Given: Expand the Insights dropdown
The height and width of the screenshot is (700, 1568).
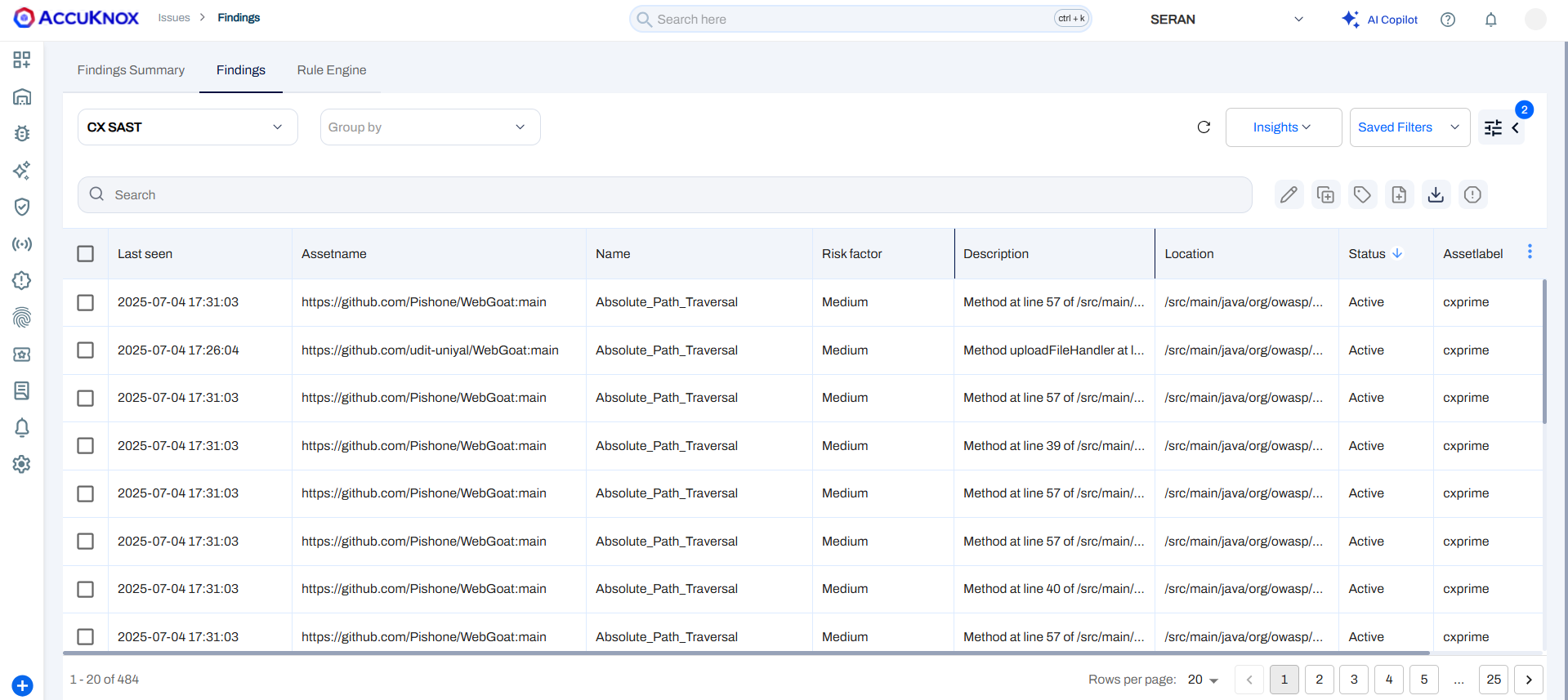Looking at the screenshot, I should tap(1284, 127).
